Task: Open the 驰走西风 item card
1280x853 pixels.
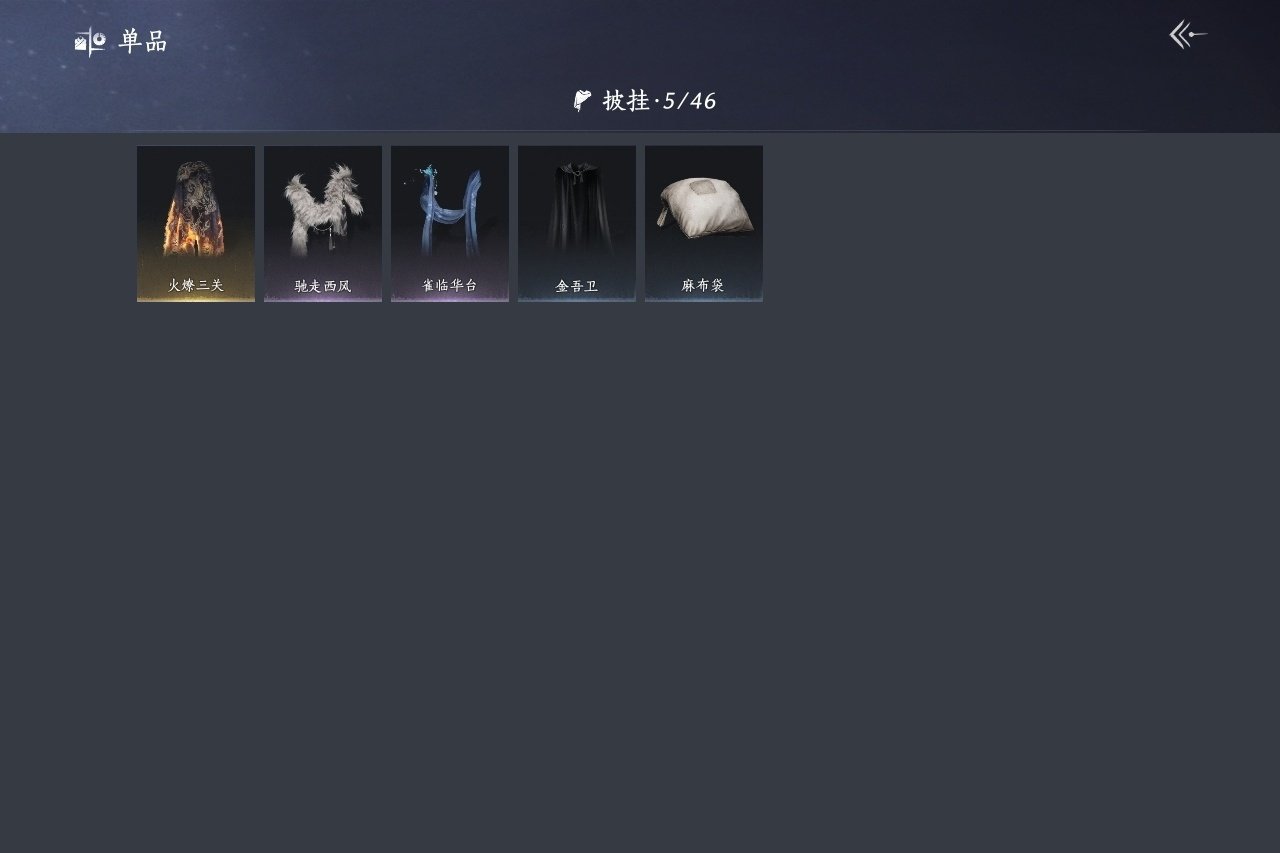Action: click(x=323, y=224)
